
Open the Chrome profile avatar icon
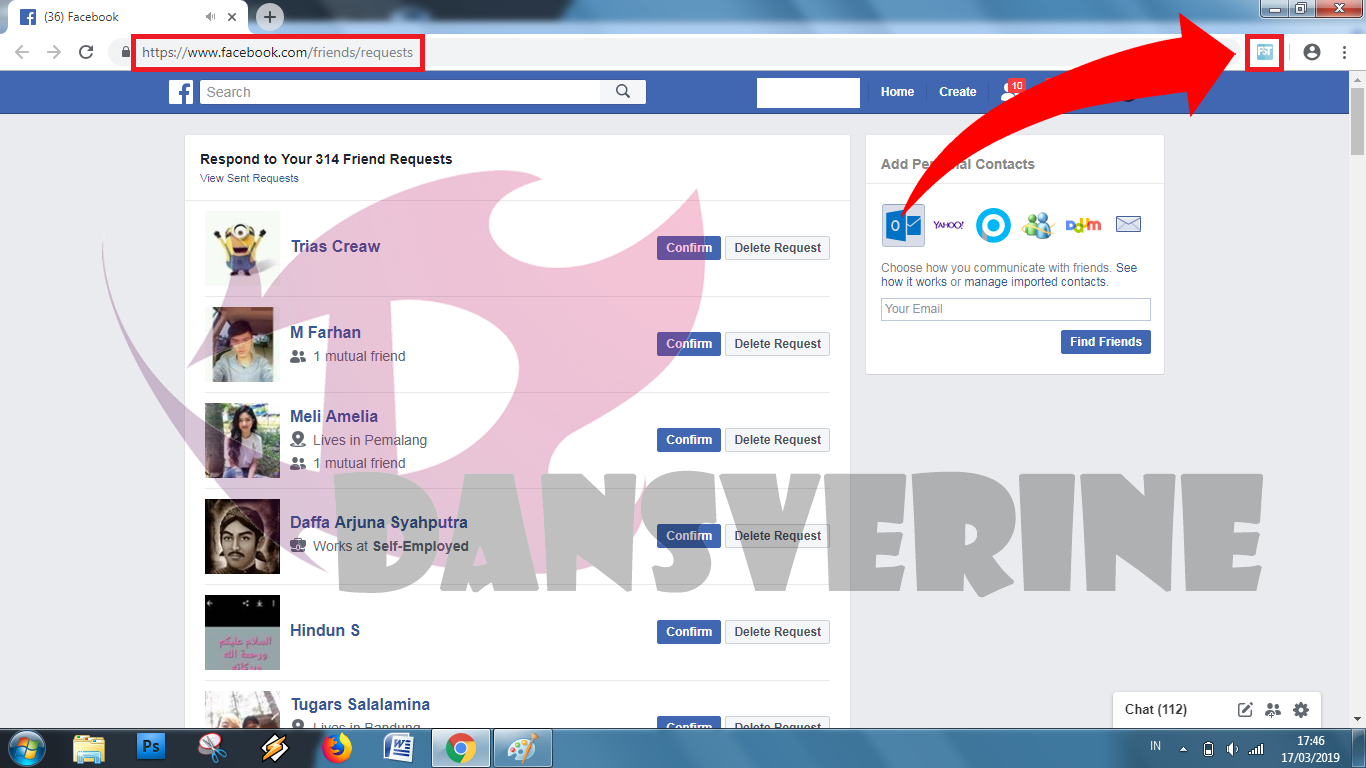(1312, 52)
